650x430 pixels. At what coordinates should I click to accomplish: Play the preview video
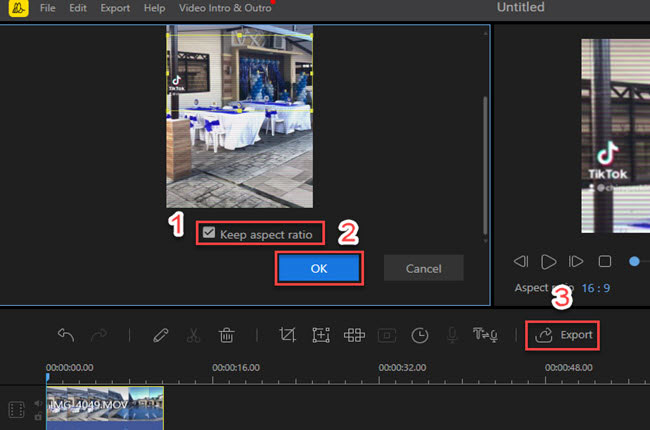click(548, 262)
